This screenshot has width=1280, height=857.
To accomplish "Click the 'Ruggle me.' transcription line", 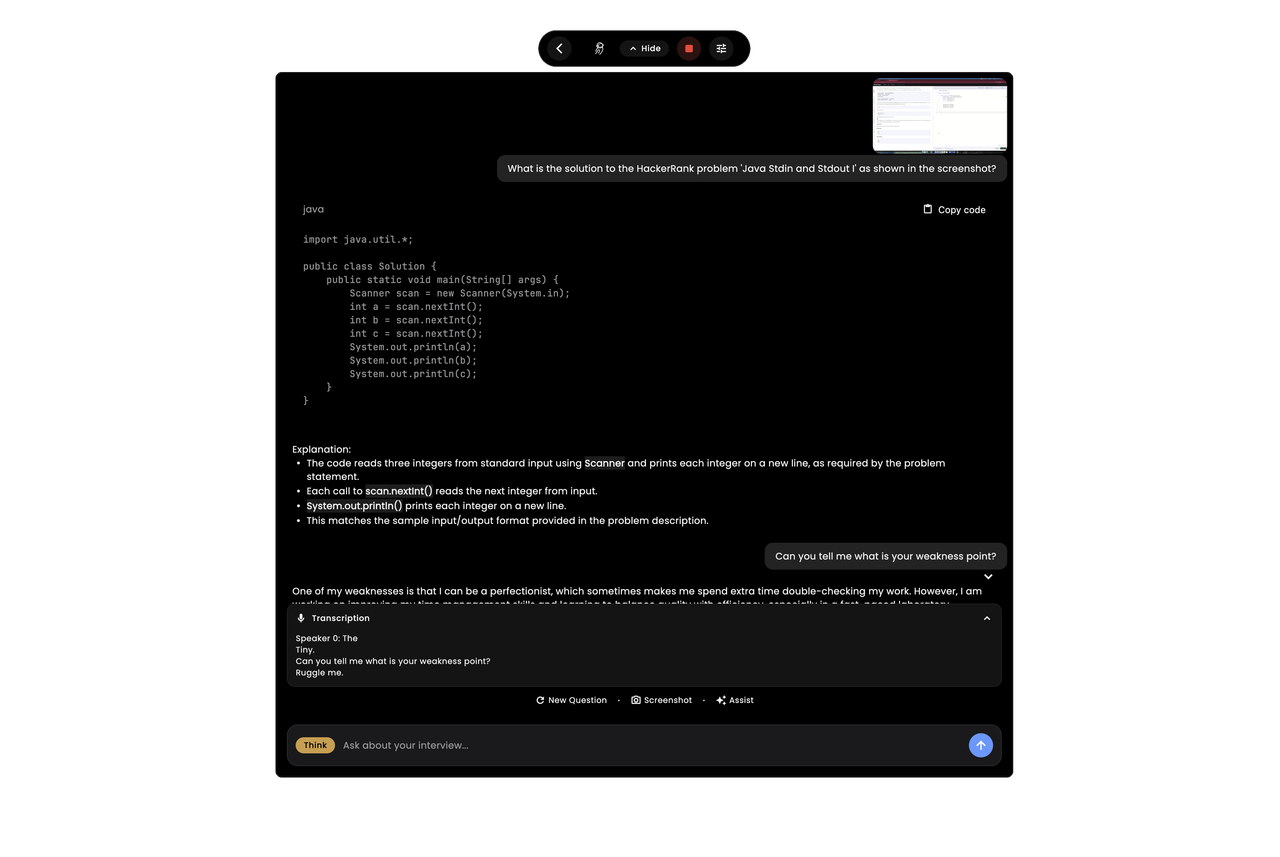I will (319, 673).
